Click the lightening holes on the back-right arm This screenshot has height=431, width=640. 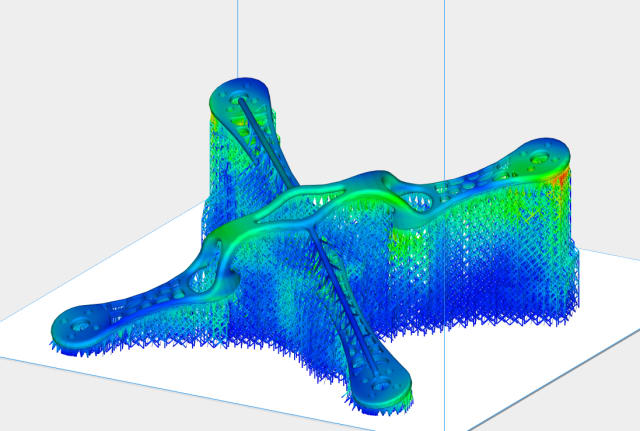click(x=470, y=193)
